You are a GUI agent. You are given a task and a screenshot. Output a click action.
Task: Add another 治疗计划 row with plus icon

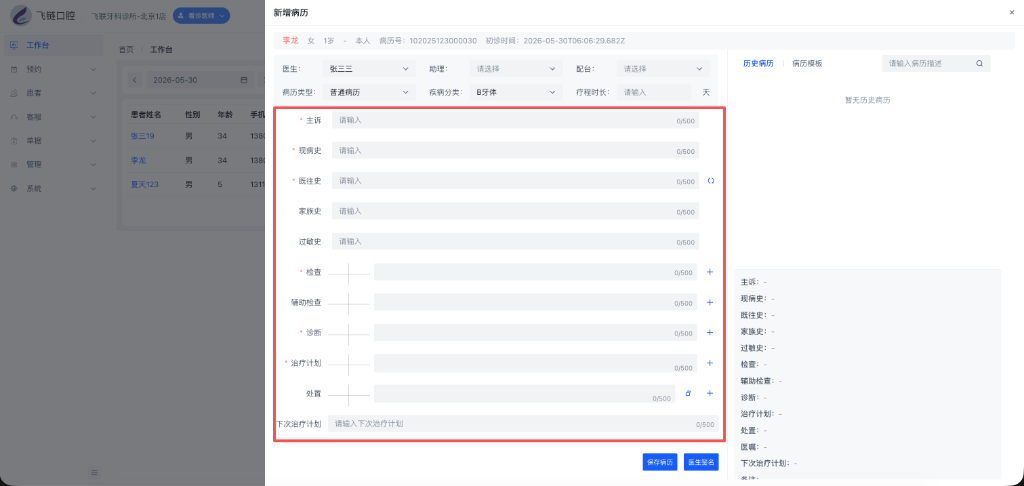(710, 363)
